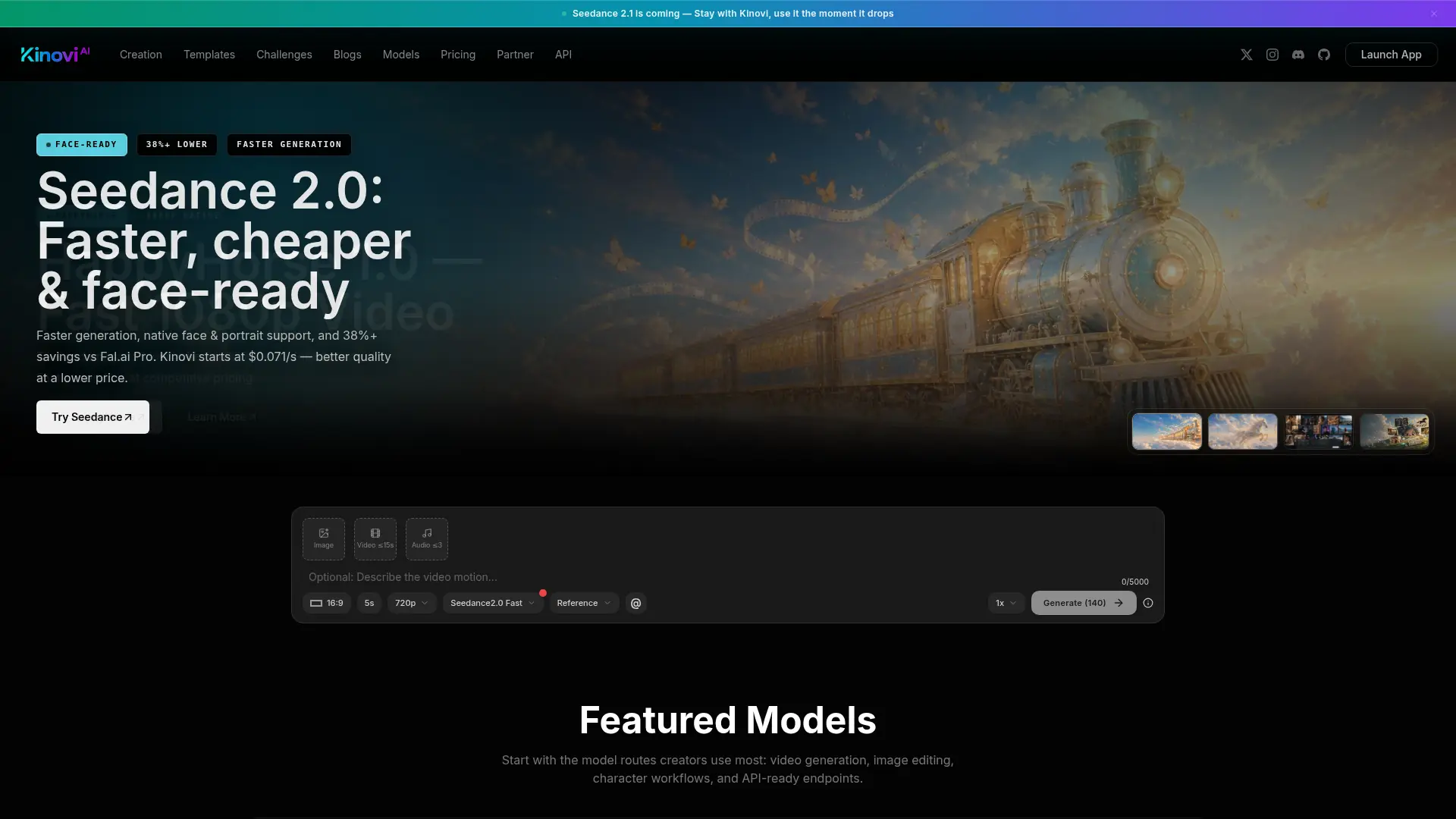Open the Templates nav item
1456x819 pixels.
[209, 55]
